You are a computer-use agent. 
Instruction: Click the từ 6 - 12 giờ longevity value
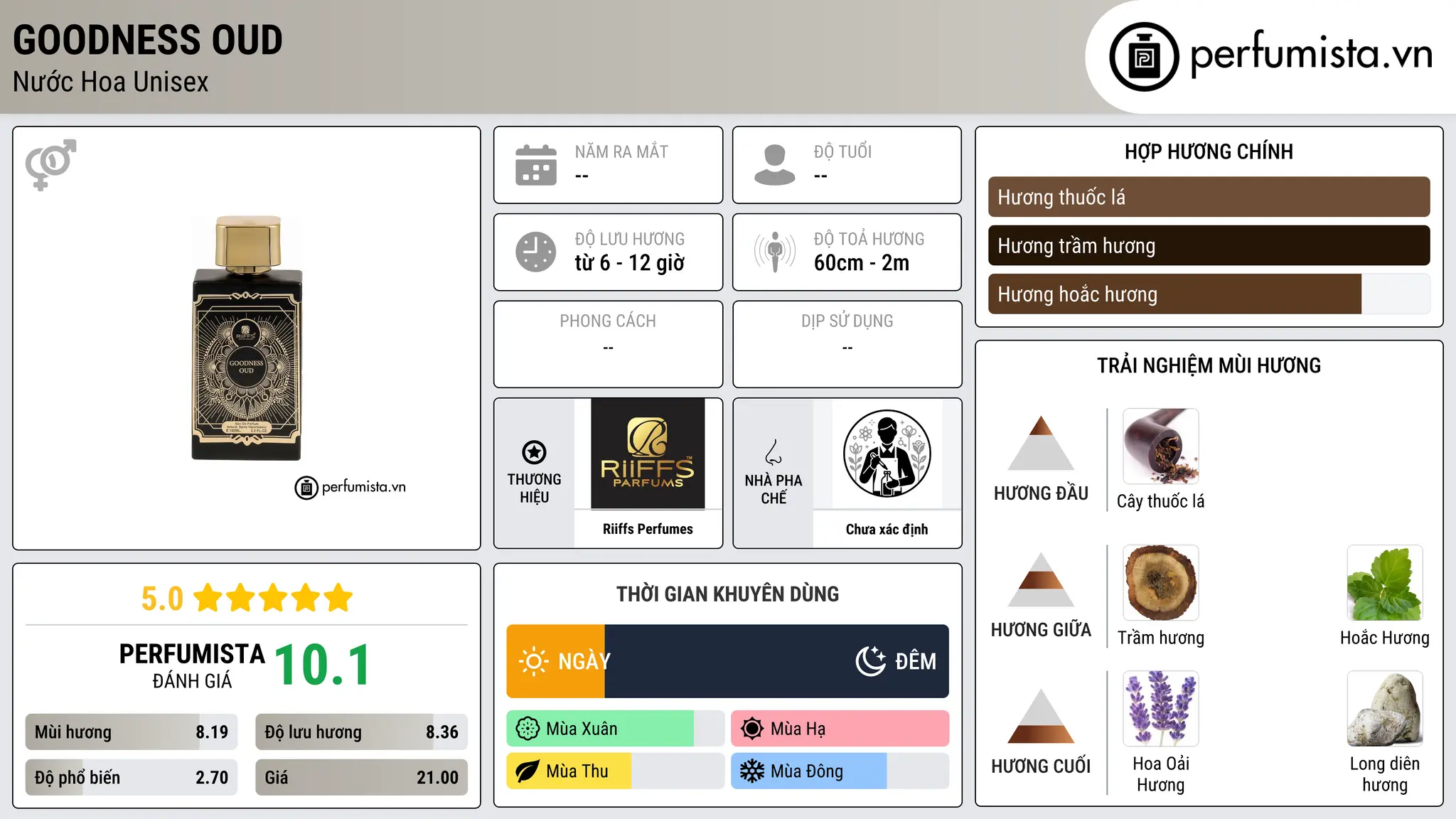[630, 263]
